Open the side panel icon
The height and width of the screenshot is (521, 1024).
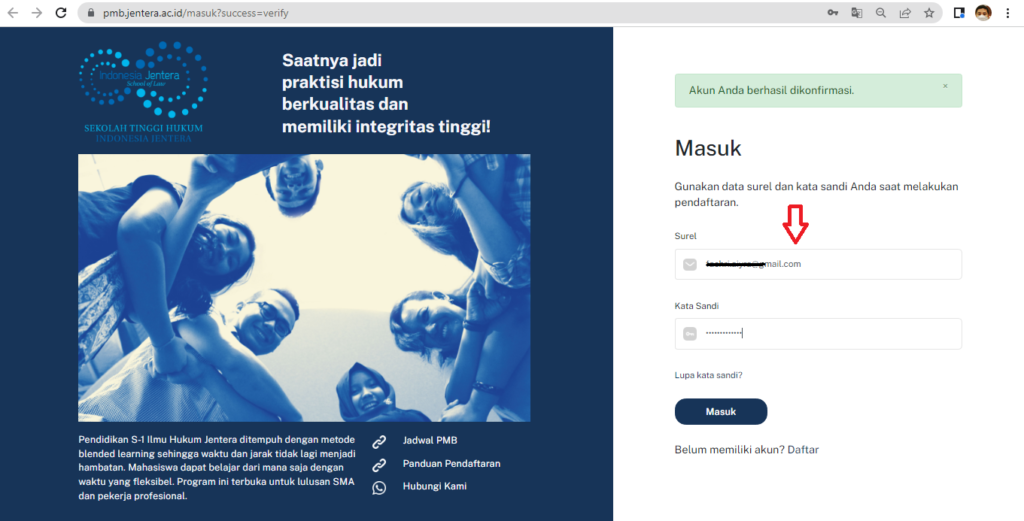point(959,13)
